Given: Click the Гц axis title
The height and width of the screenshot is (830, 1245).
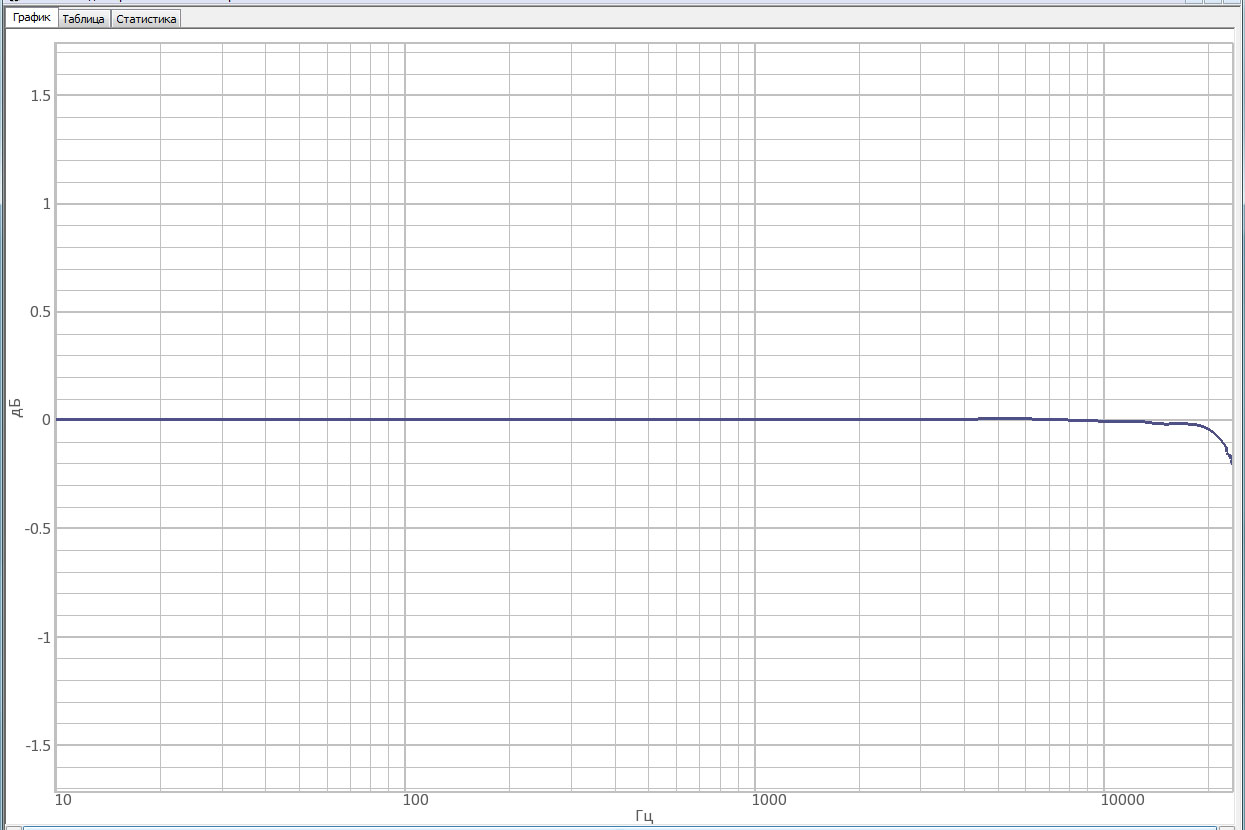Looking at the screenshot, I should (644, 817).
